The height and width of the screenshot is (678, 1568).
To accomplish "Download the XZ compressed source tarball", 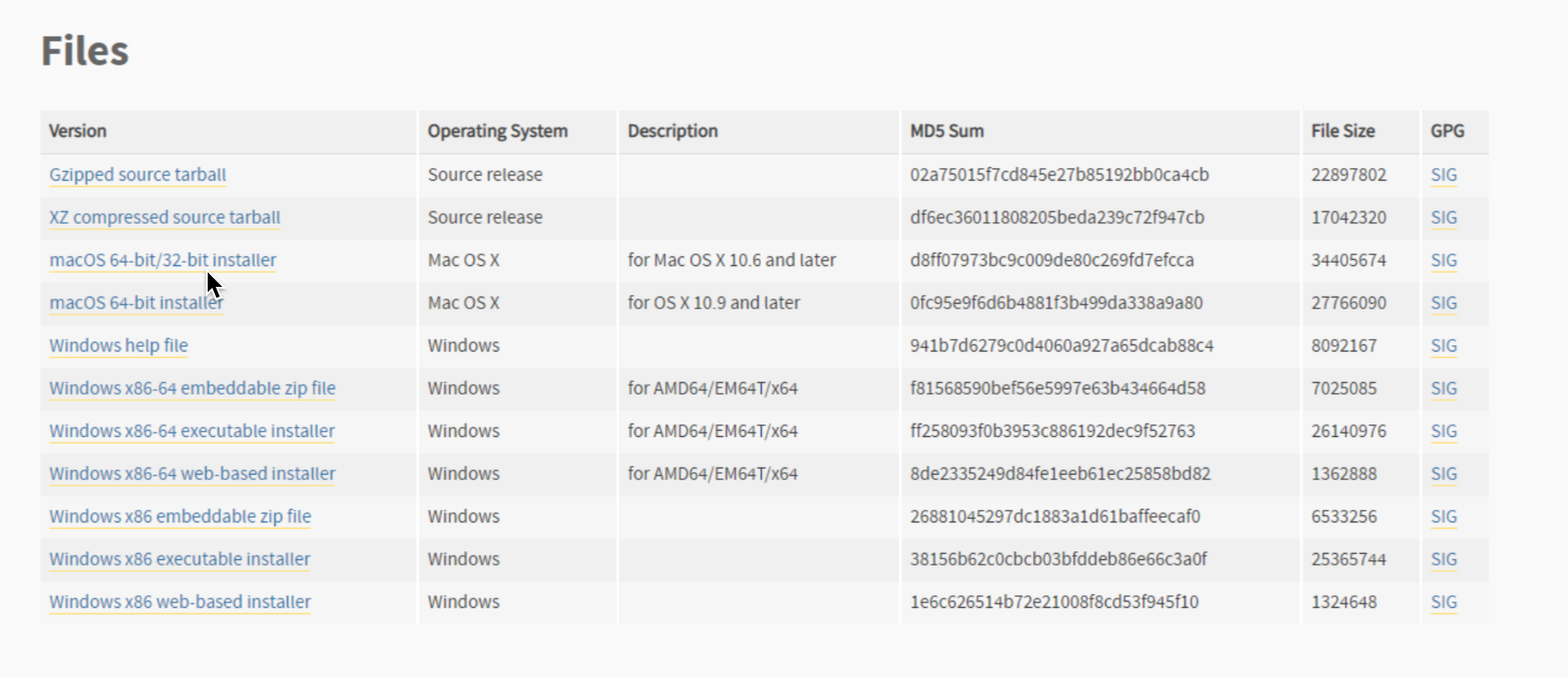I will pos(165,218).
